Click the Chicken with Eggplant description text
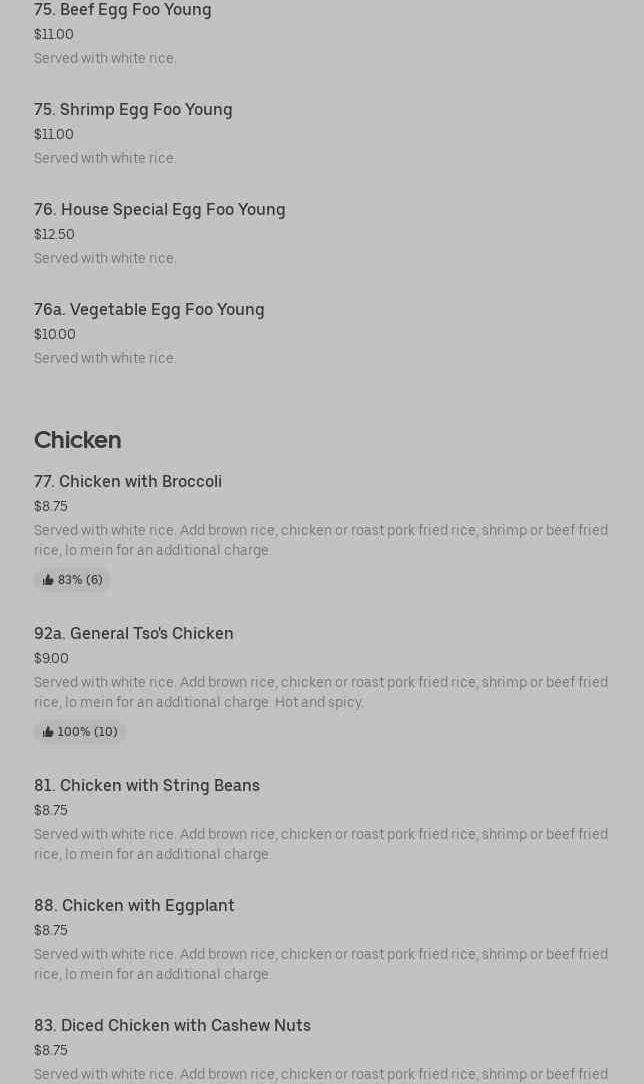 click(321, 964)
